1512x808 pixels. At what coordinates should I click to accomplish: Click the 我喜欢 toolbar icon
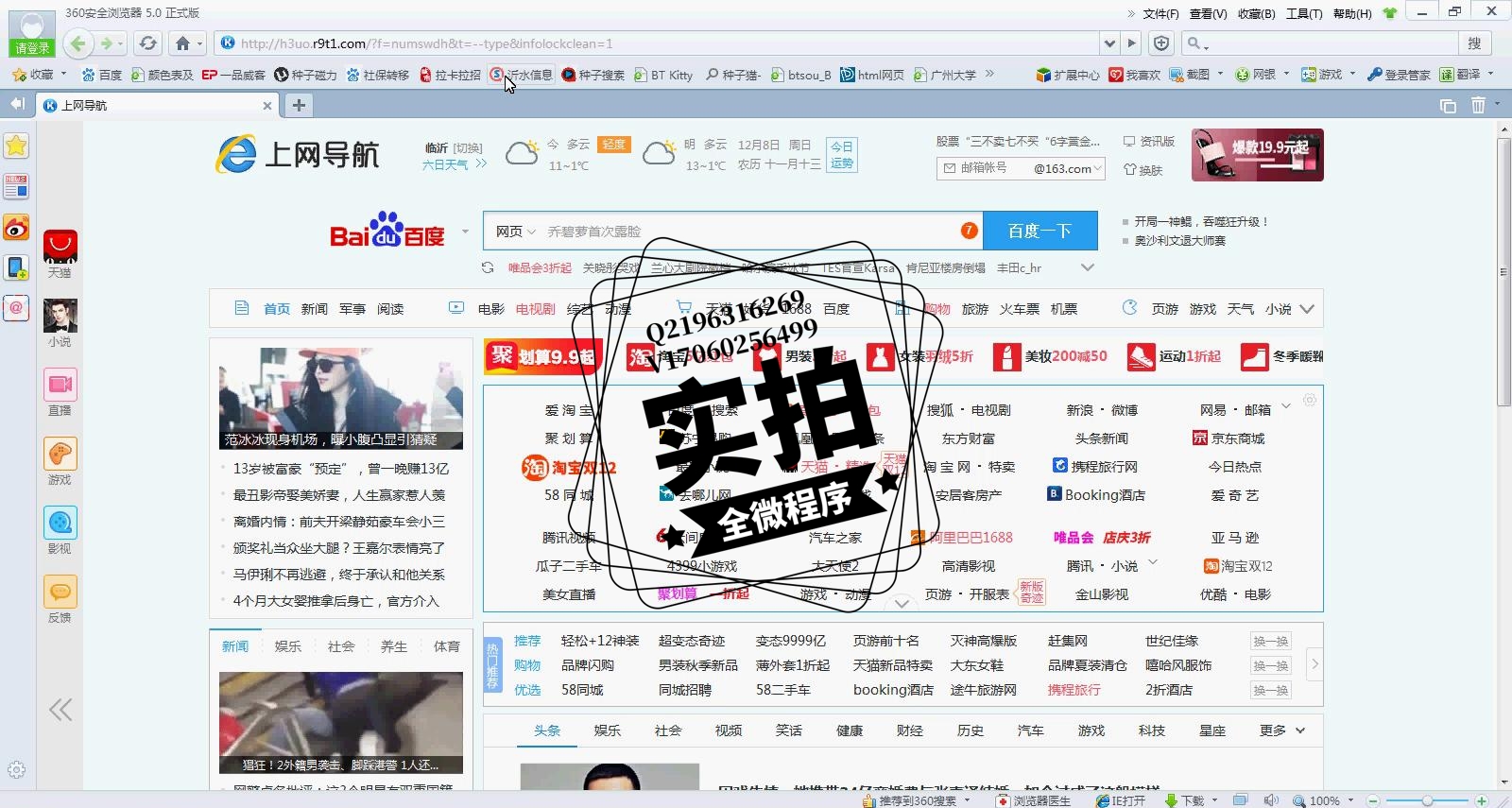(1134, 75)
